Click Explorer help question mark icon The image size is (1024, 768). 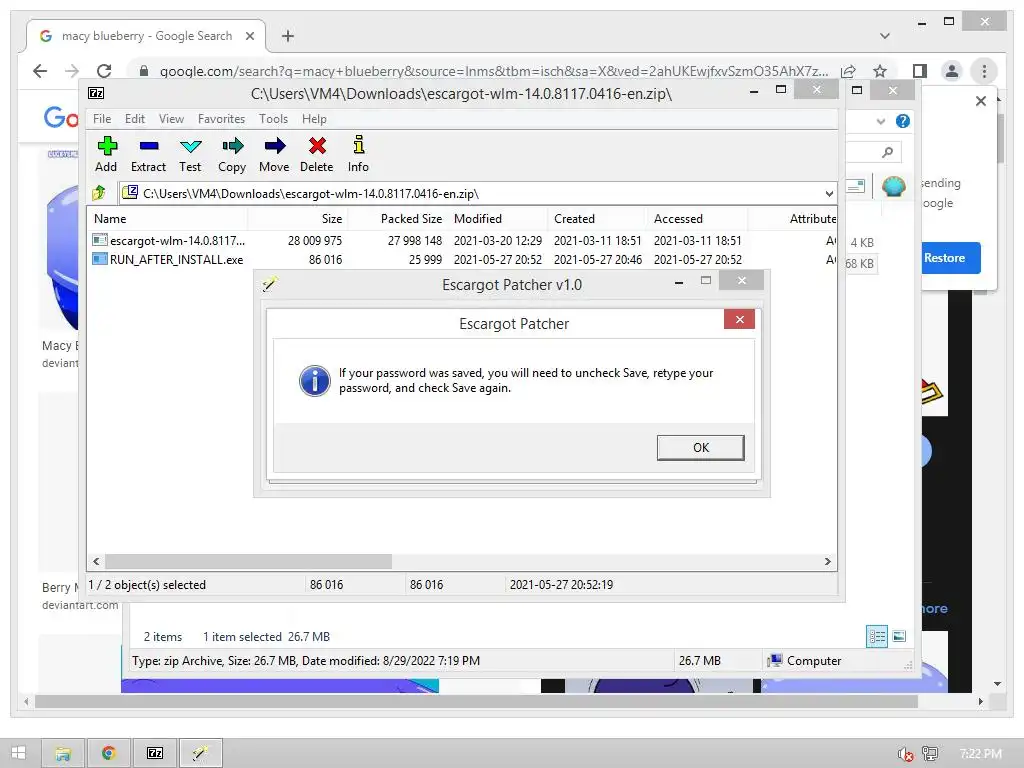[x=903, y=121]
